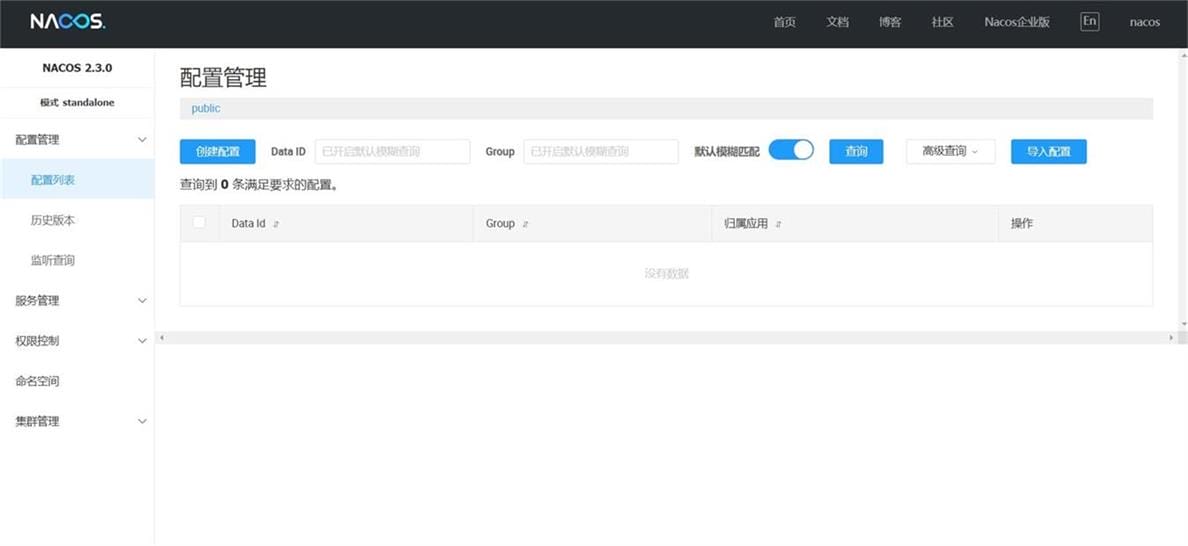Open the 历史版本 menu item

click(53, 220)
